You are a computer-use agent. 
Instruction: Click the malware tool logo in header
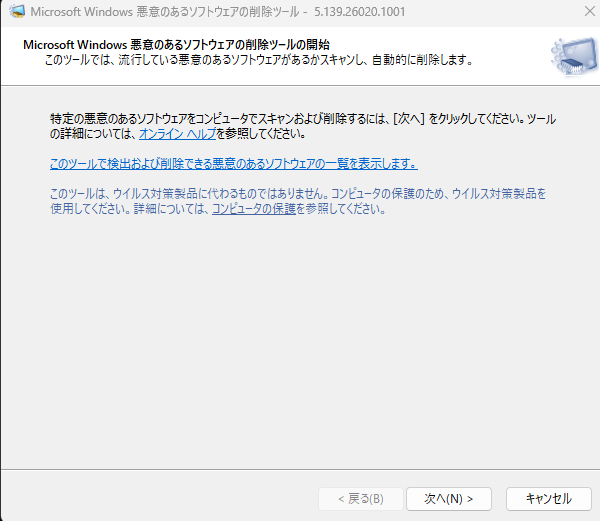click(574, 56)
